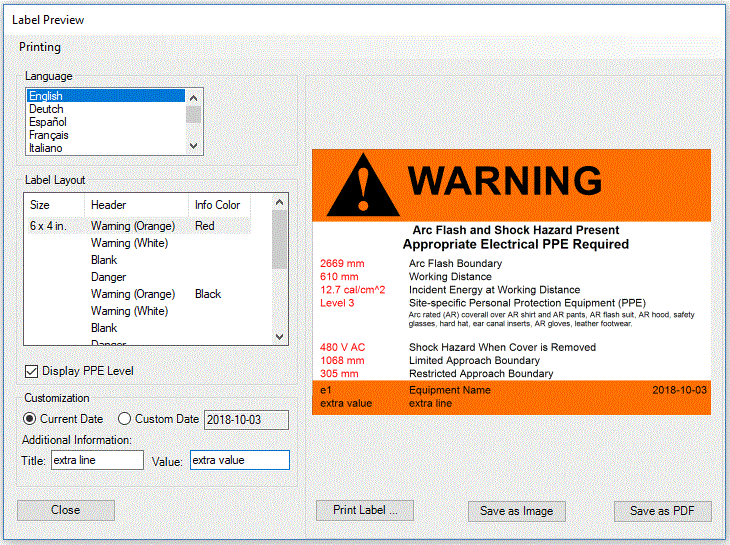The height and width of the screenshot is (545, 730).
Task: Click the 6 x 4 in. size cell
Action: (x=48, y=226)
